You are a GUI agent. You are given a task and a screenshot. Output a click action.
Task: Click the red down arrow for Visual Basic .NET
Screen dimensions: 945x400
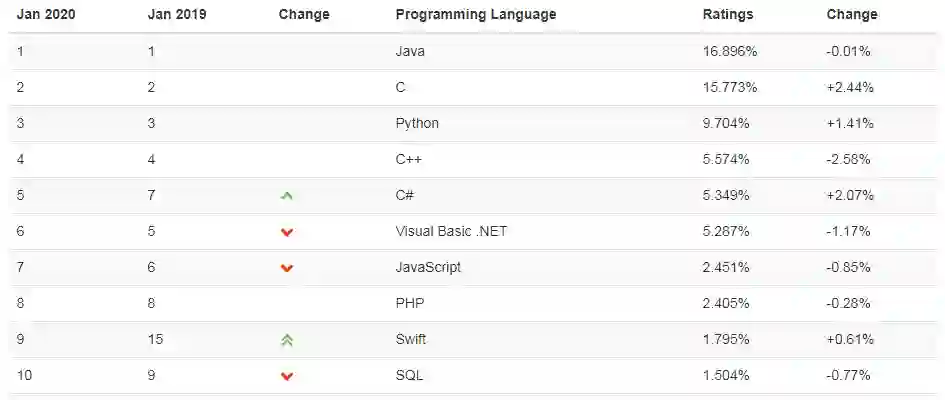(287, 232)
